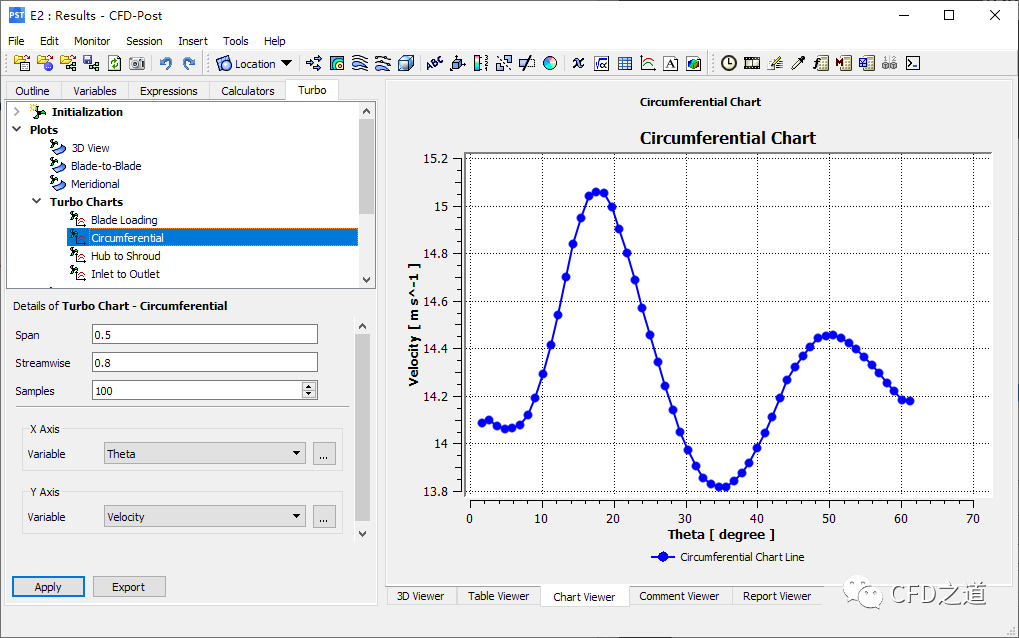Open the X Axis Variable Theta dropdown

pyautogui.click(x=205, y=454)
